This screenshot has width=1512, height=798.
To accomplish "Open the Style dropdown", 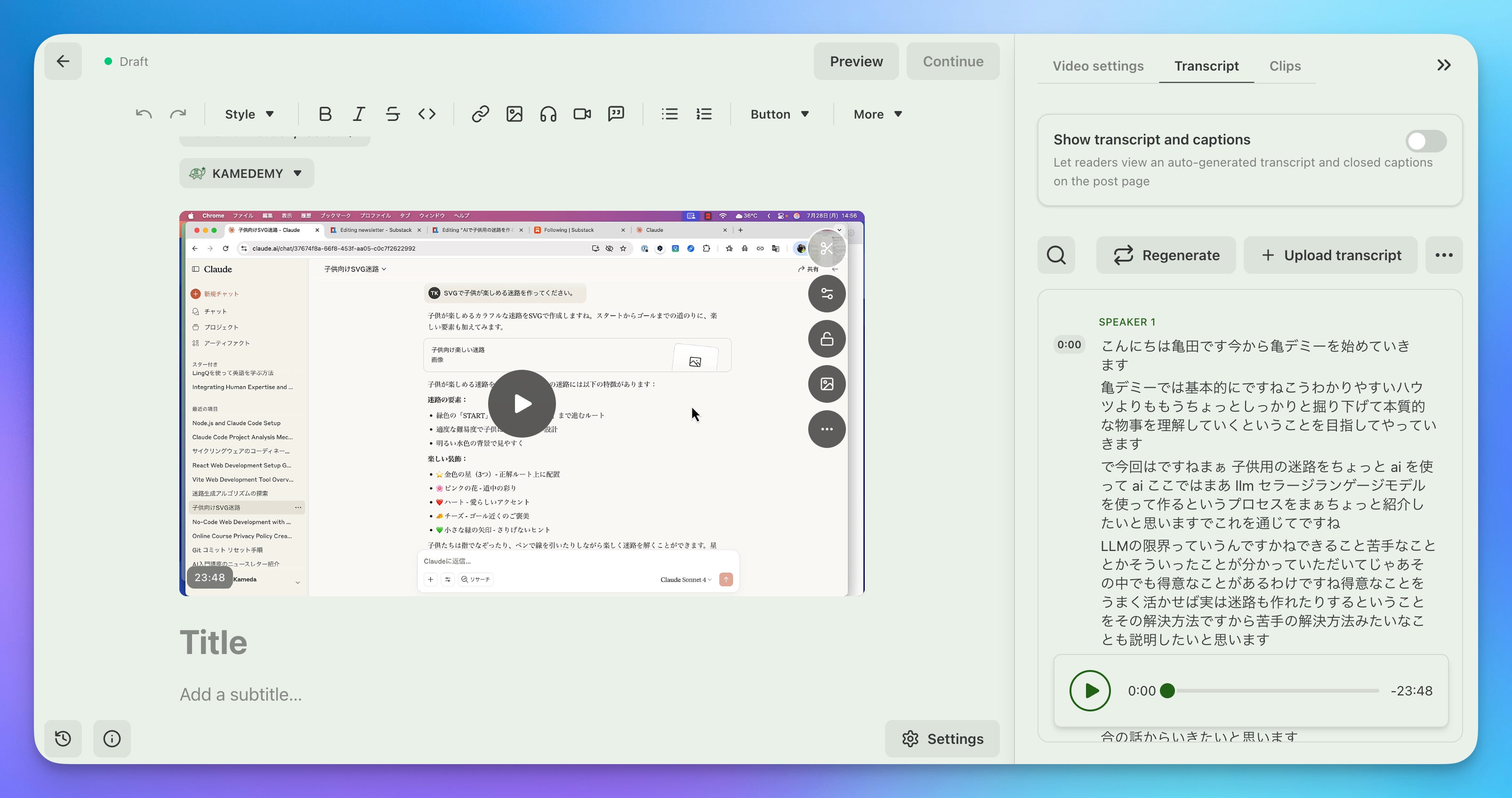I will 249,114.
